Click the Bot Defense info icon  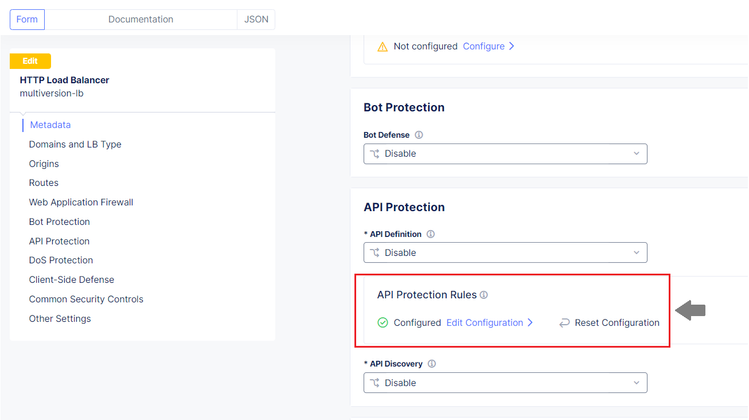pyautogui.click(x=419, y=135)
